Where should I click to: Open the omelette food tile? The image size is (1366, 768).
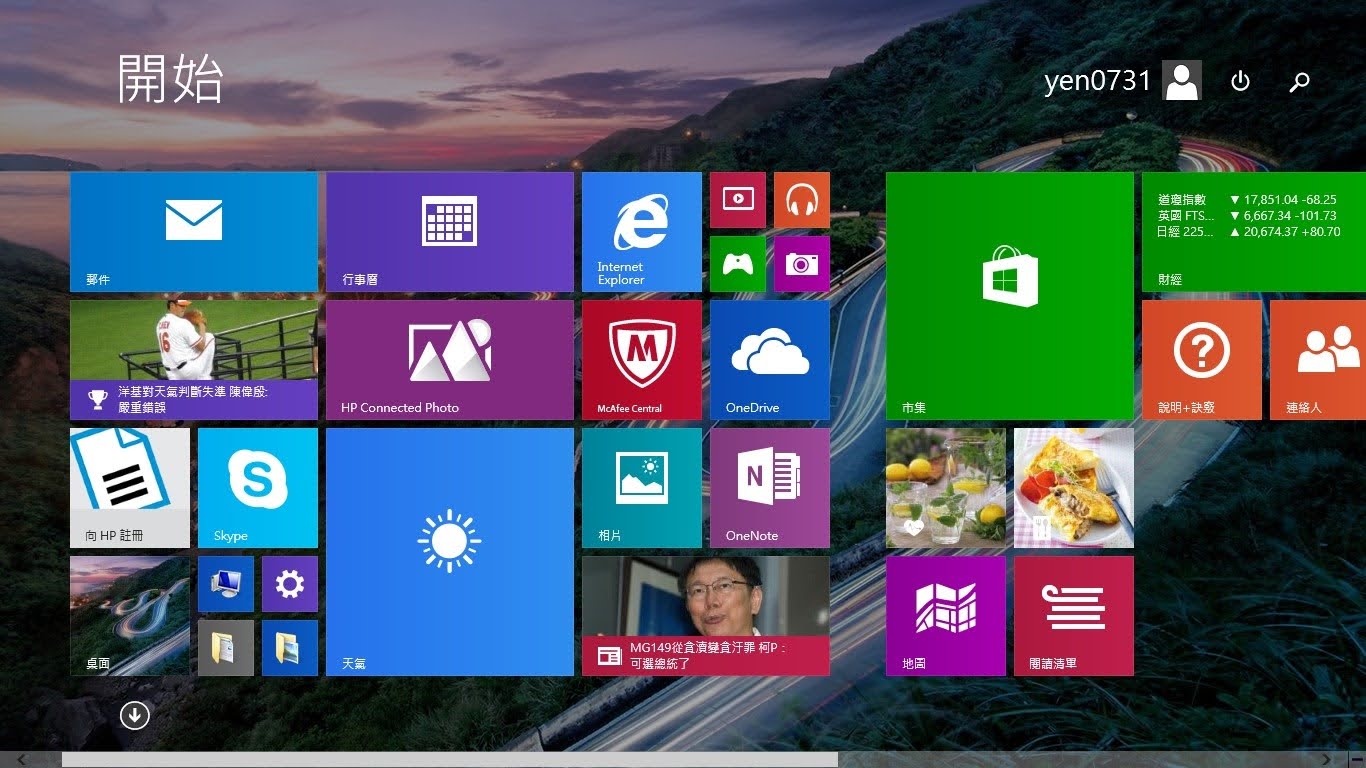click(1074, 488)
